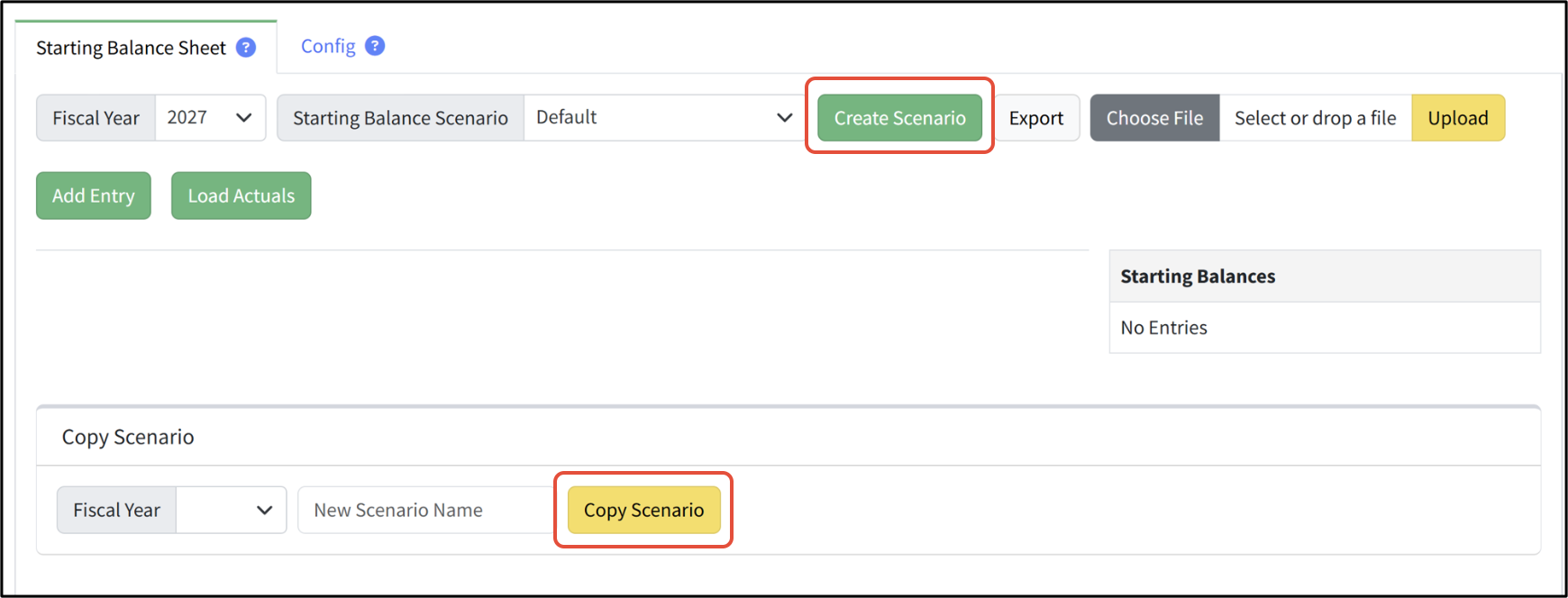Open help icon next to Config tab

point(376,46)
